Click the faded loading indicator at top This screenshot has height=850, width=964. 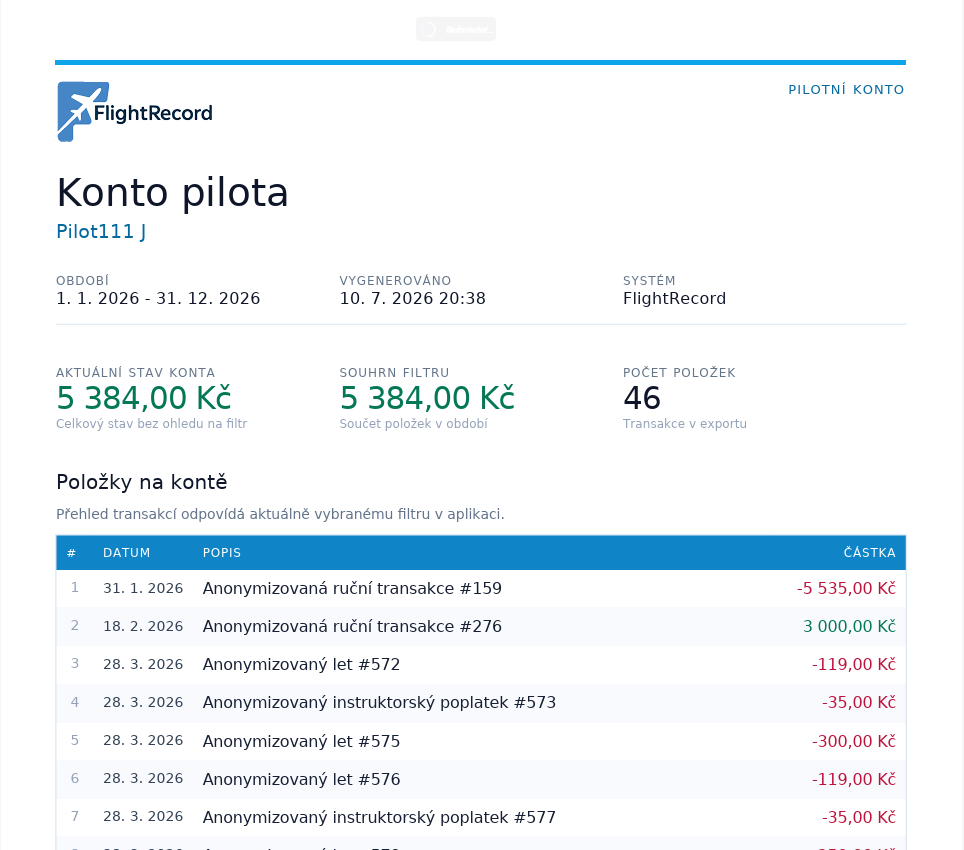pos(456,29)
